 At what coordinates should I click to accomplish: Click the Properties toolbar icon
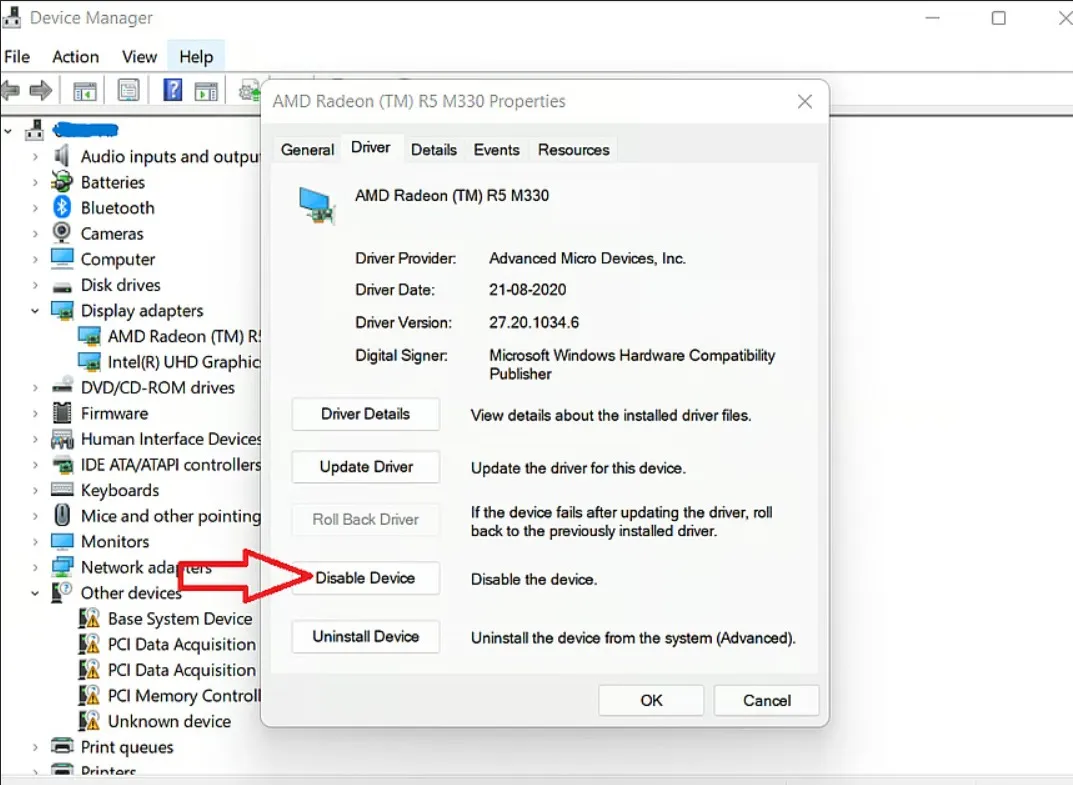[129, 90]
